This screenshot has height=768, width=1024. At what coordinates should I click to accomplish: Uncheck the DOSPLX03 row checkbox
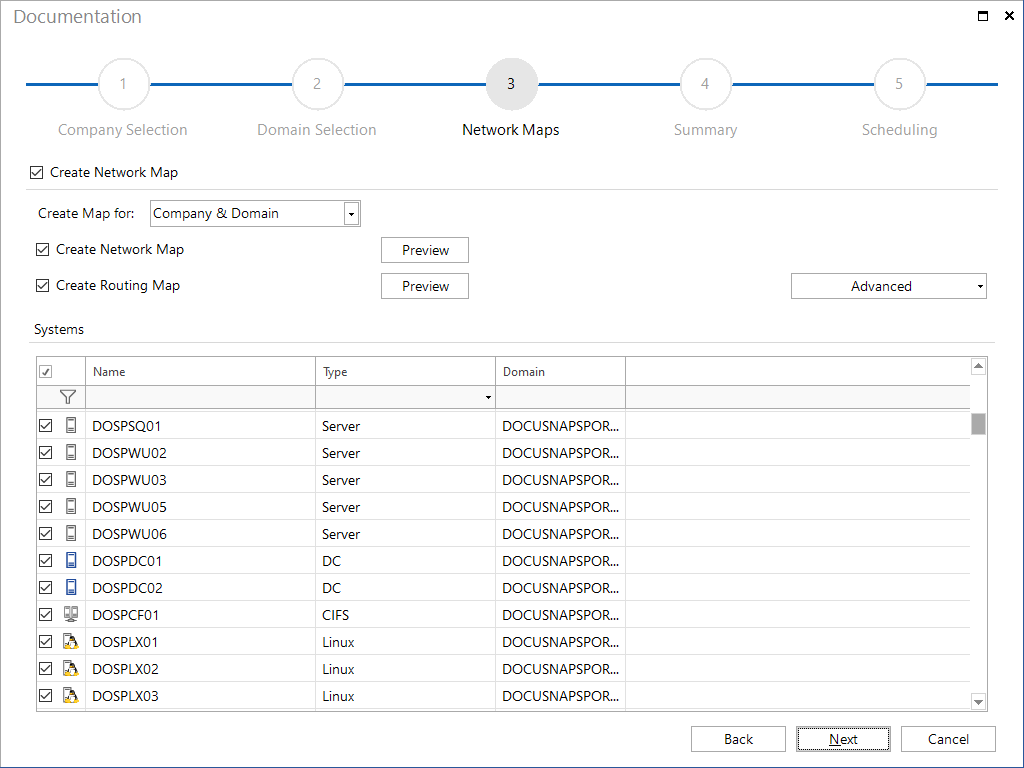pos(46,696)
